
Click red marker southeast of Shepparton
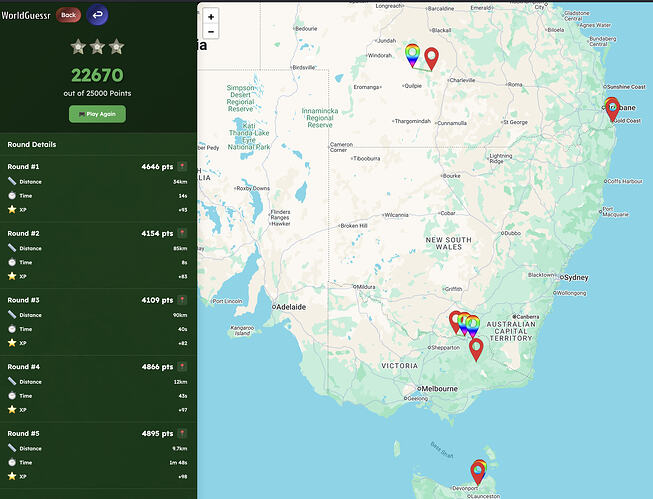[476, 349]
